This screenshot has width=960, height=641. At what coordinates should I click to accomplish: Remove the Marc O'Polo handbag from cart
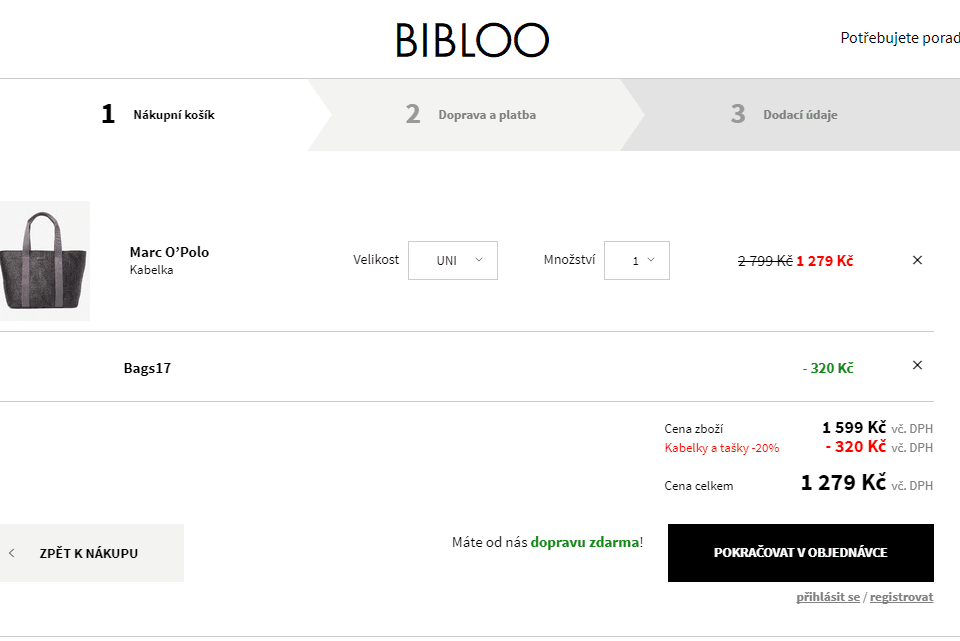(917, 259)
